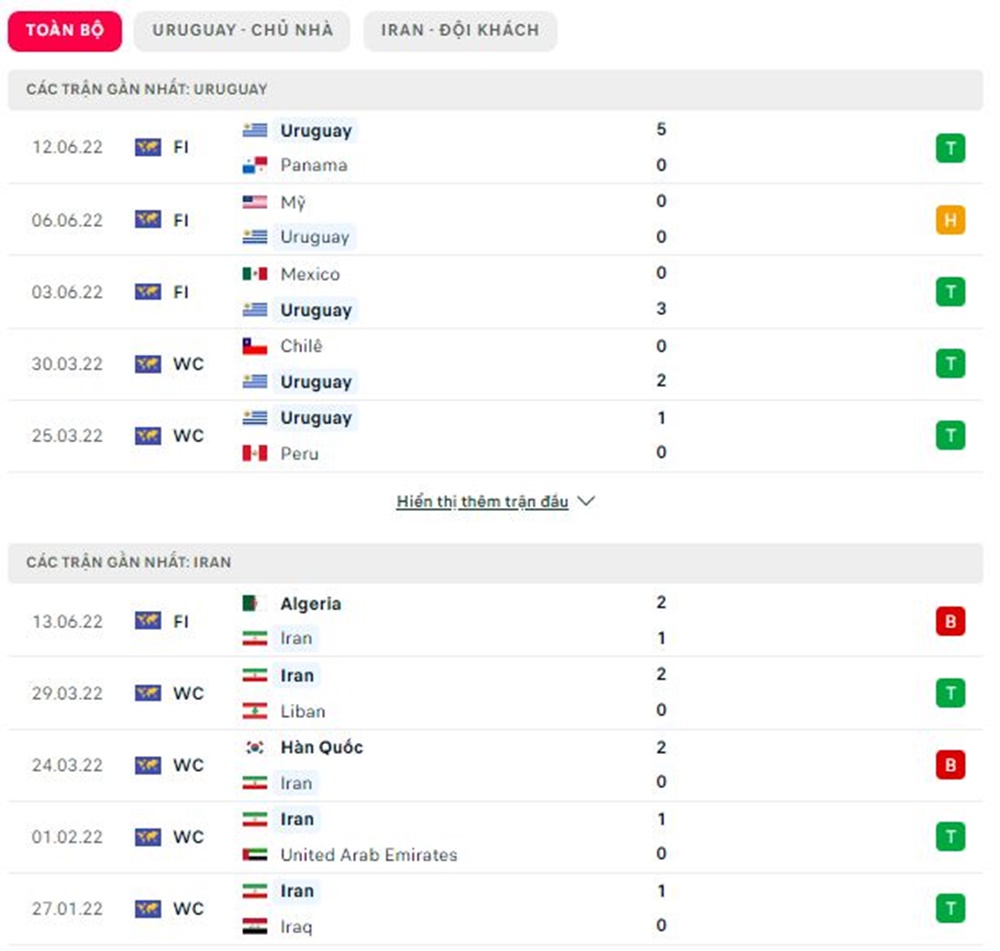Click the Chile flag icon

pos(255,346)
